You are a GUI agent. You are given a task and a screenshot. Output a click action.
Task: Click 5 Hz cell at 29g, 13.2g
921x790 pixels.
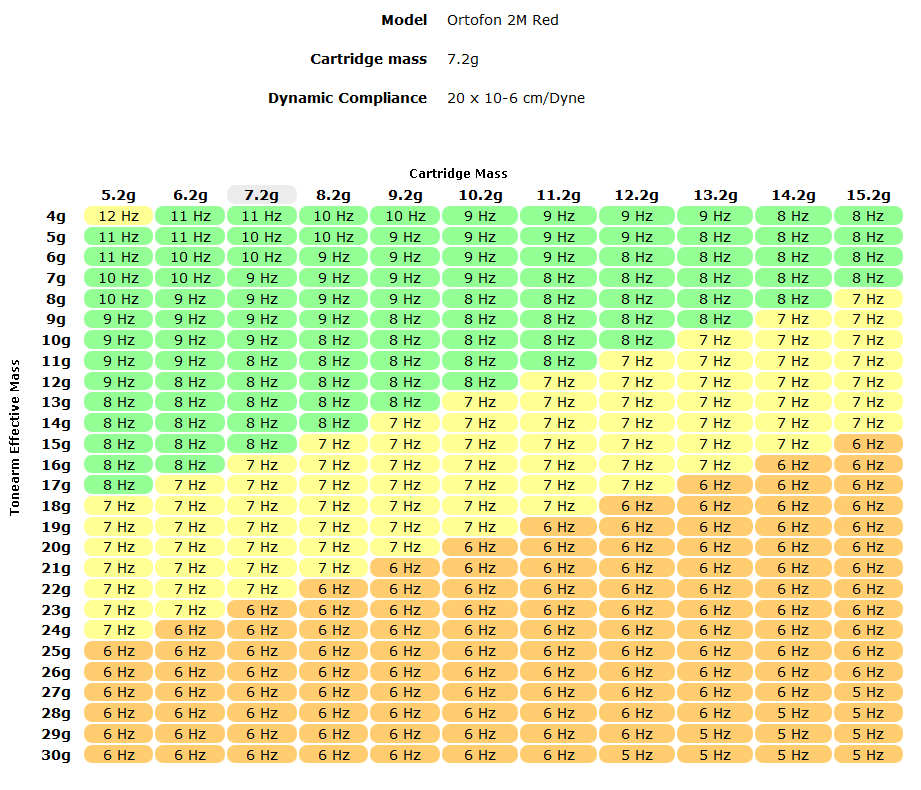pyautogui.click(x=715, y=734)
